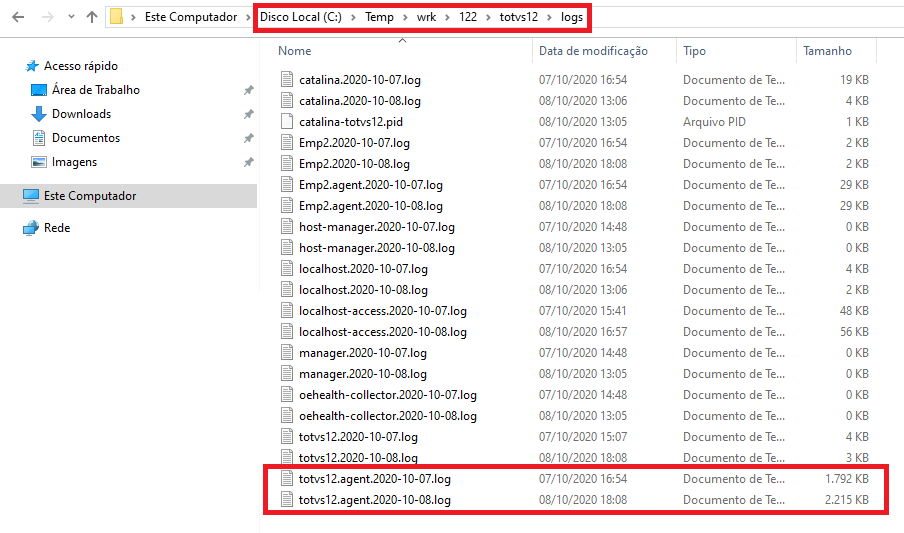The width and height of the screenshot is (904, 533).
Task: Click the Back navigation arrow
Action: tap(18, 17)
